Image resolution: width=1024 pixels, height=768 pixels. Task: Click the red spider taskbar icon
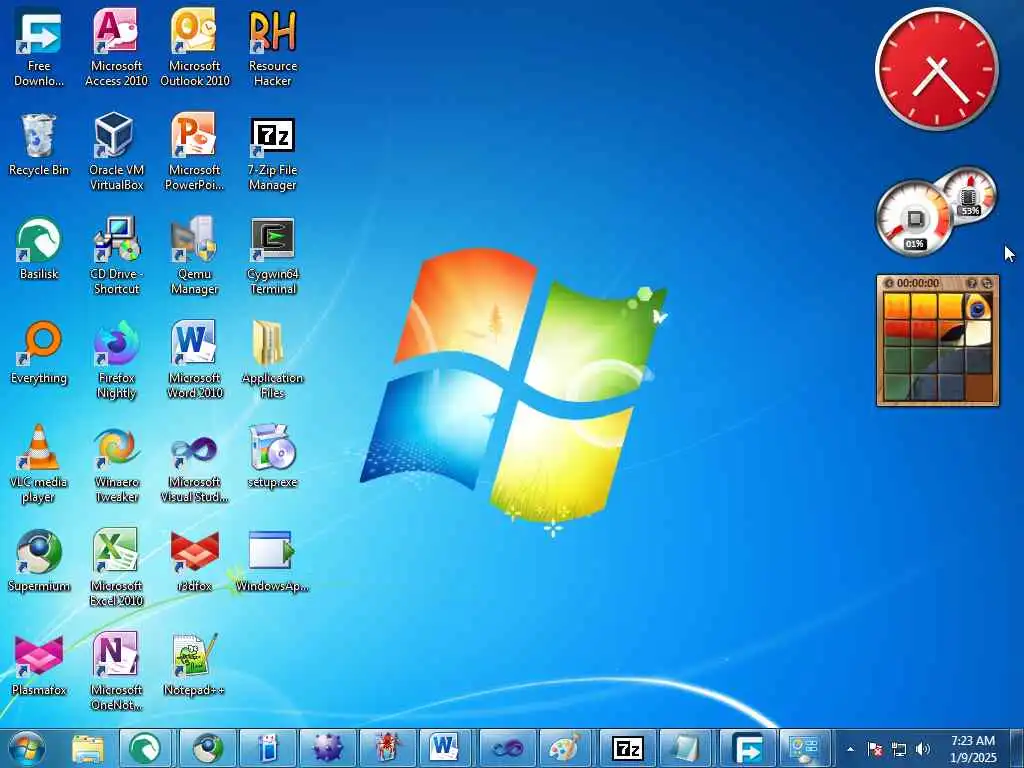387,748
